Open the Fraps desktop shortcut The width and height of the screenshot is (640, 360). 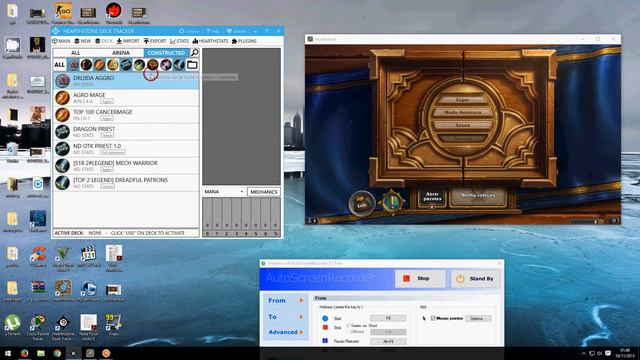(113, 325)
